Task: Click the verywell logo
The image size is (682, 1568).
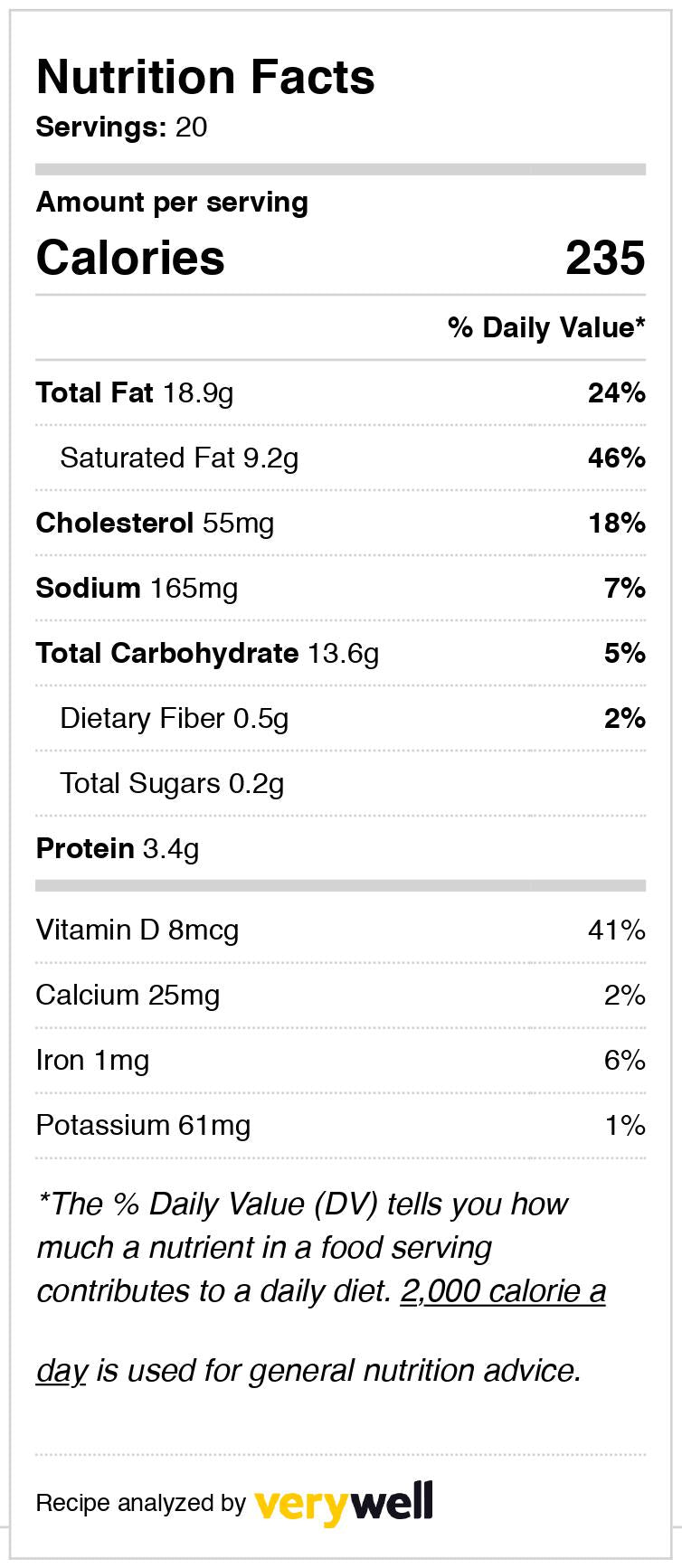Action: 343,1504
